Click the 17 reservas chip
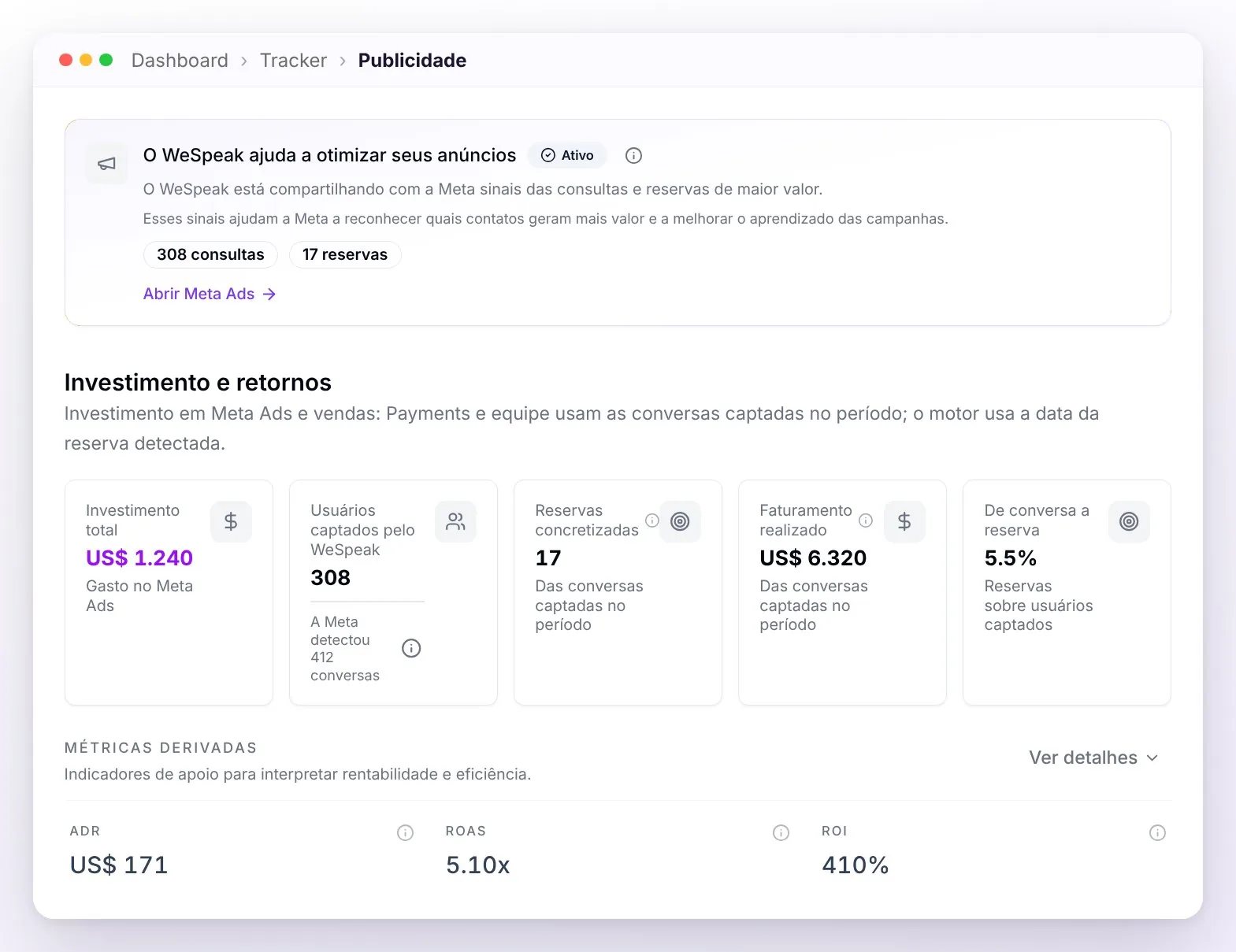 coord(345,254)
